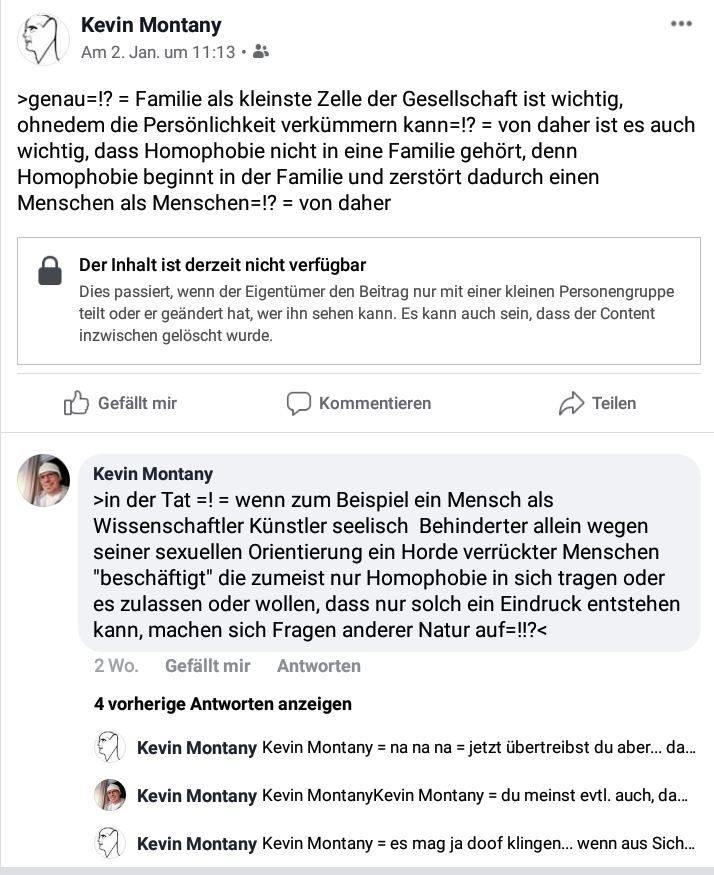
Task: Click the speech bubble Kommentieren icon
Action: (x=299, y=403)
